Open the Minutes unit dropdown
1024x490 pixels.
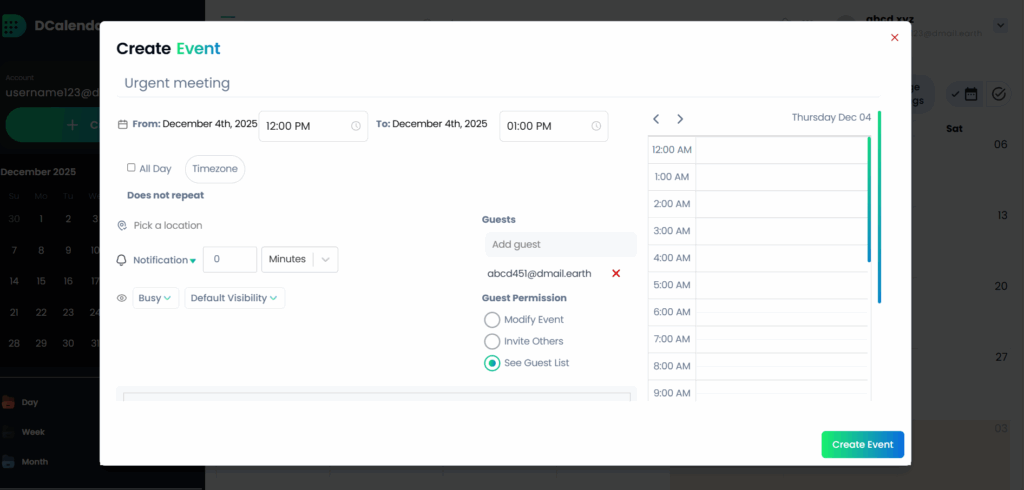(299, 259)
